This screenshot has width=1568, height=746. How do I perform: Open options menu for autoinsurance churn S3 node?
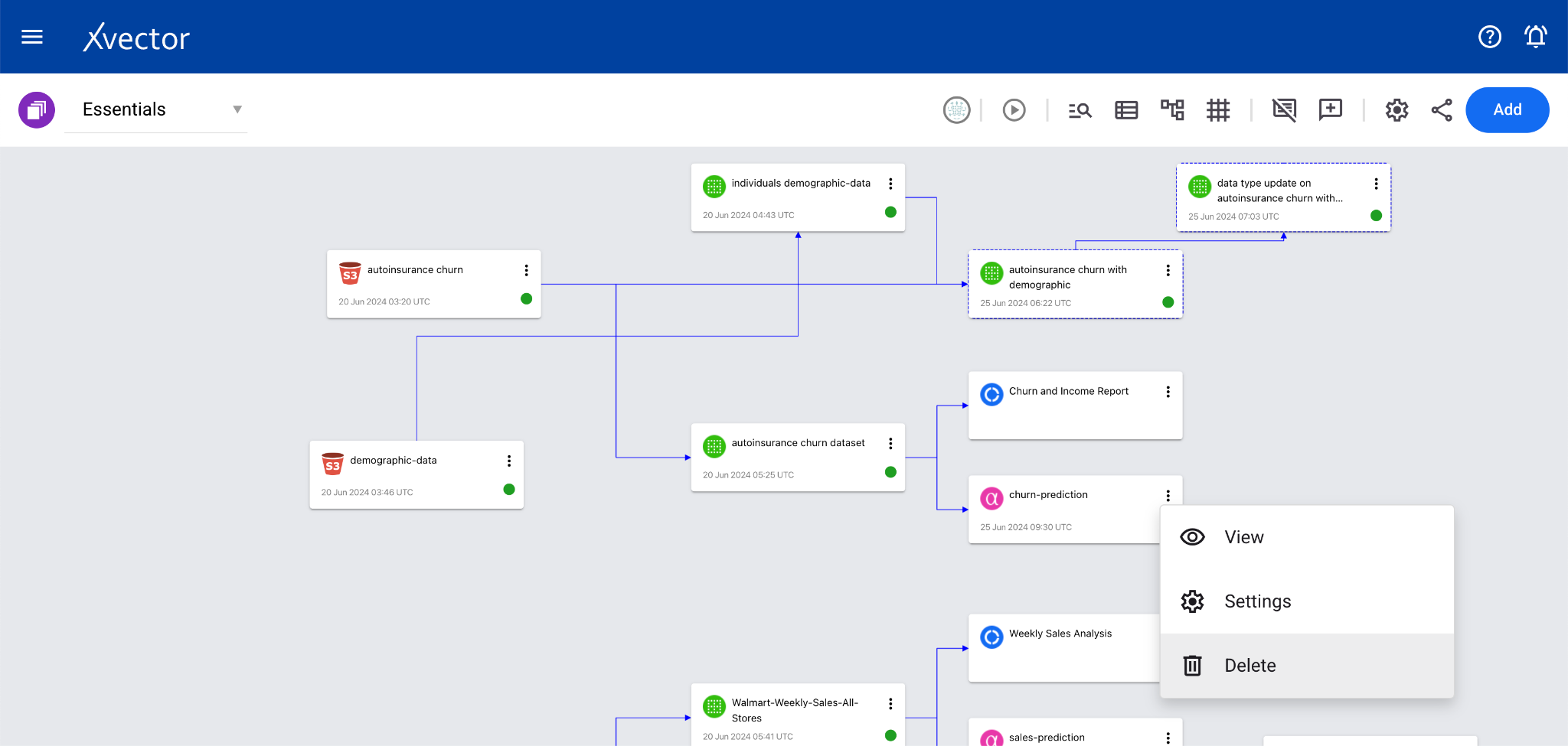(x=526, y=270)
